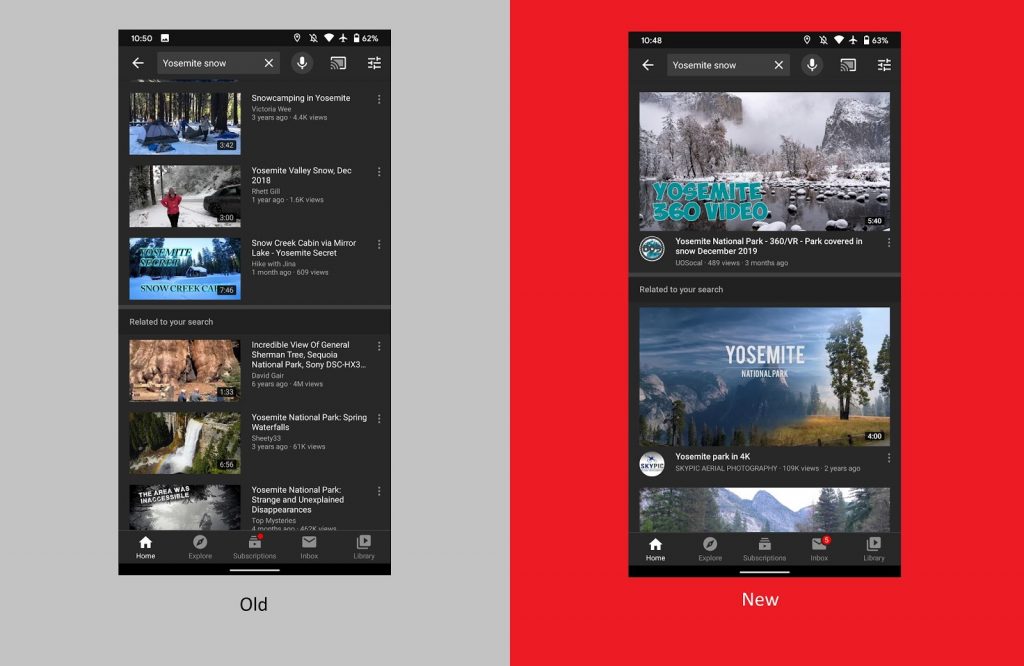Open the Skypic channel avatar
The image size is (1024, 666).
[x=652, y=464]
